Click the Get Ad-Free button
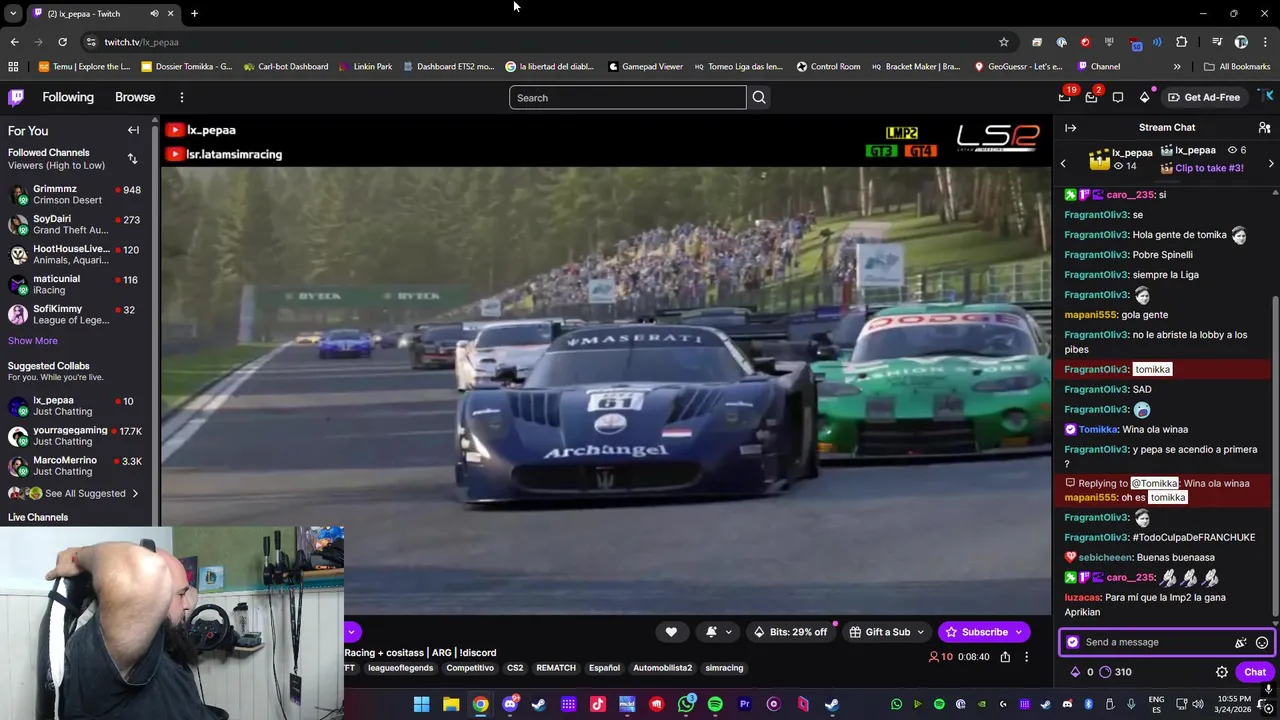This screenshot has height=720, width=1280. coord(1204,97)
